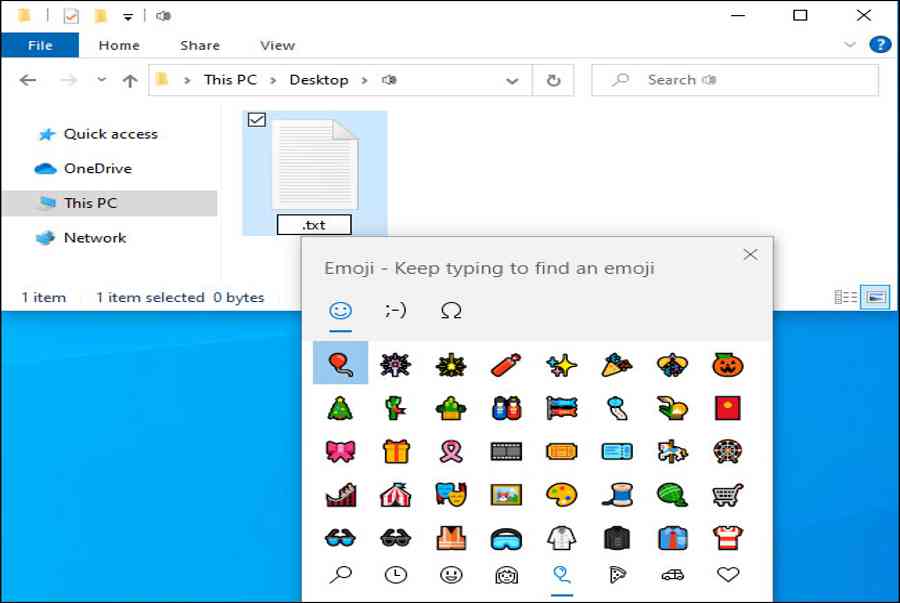
Task: Select the wrapped gift emoji
Action: (395, 452)
